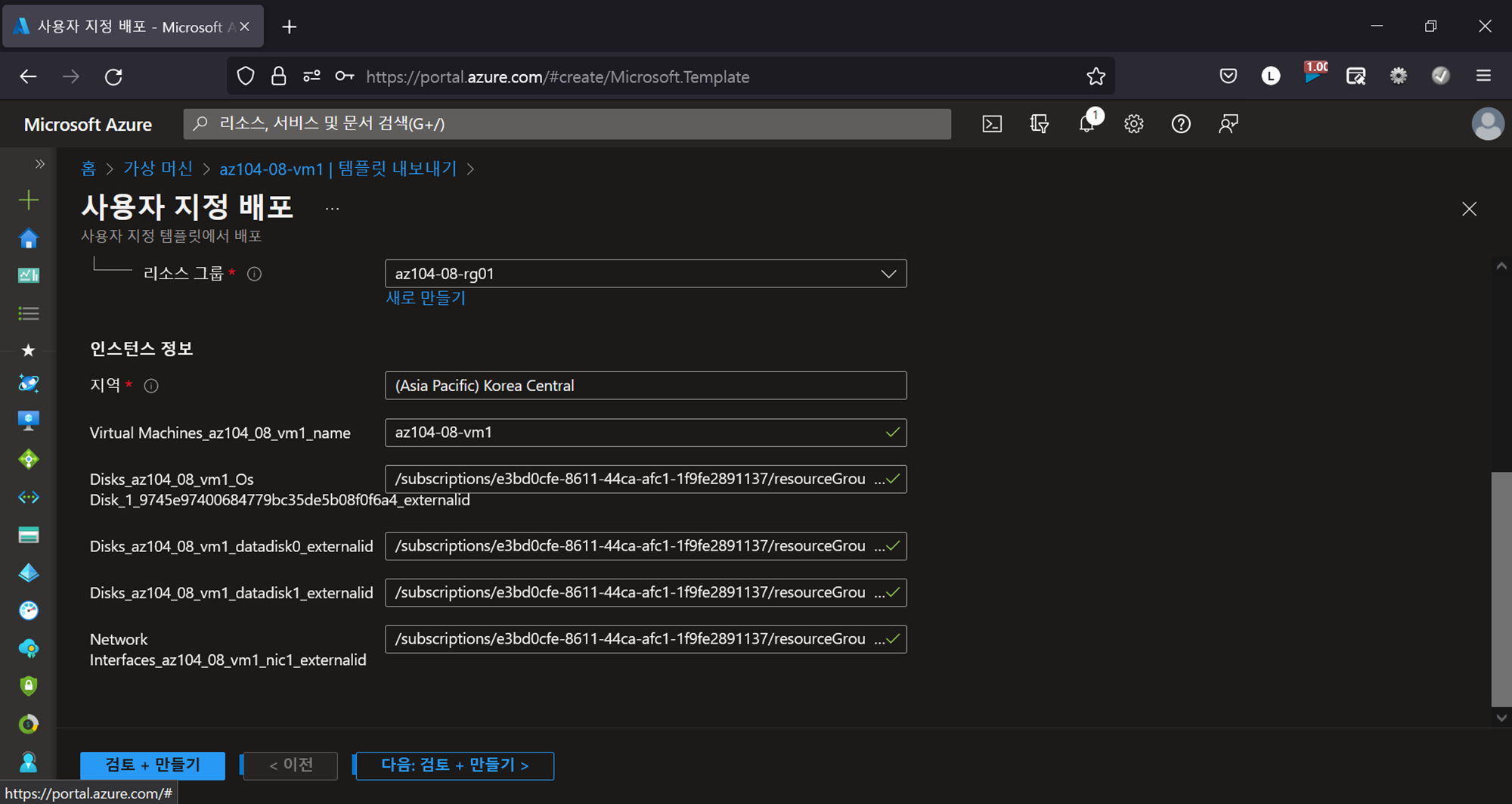The height and width of the screenshot is (804, 1512).
Task: Open the account avatar menu
Action: coord(1488,124)
